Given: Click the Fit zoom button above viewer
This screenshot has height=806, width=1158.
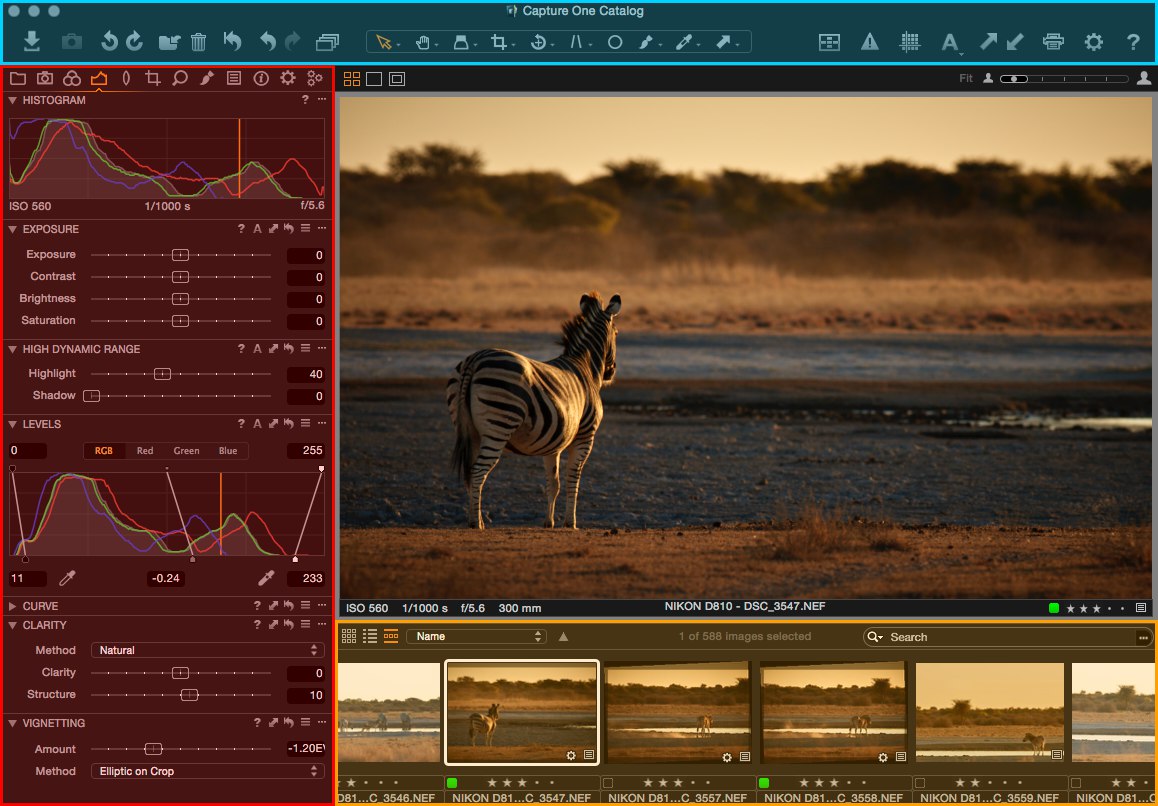Looking at the screenshot, I should 965,78.
